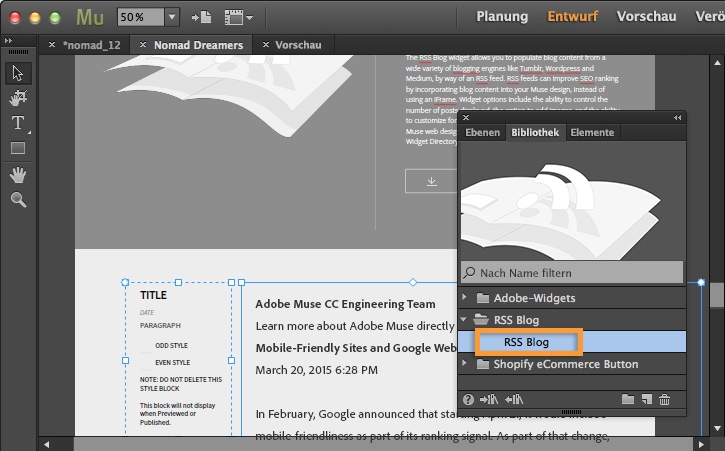The height and width of the screenshot is (451, 725).
Task: Close the *nomad_12 tab
Action: pos(52,44)
